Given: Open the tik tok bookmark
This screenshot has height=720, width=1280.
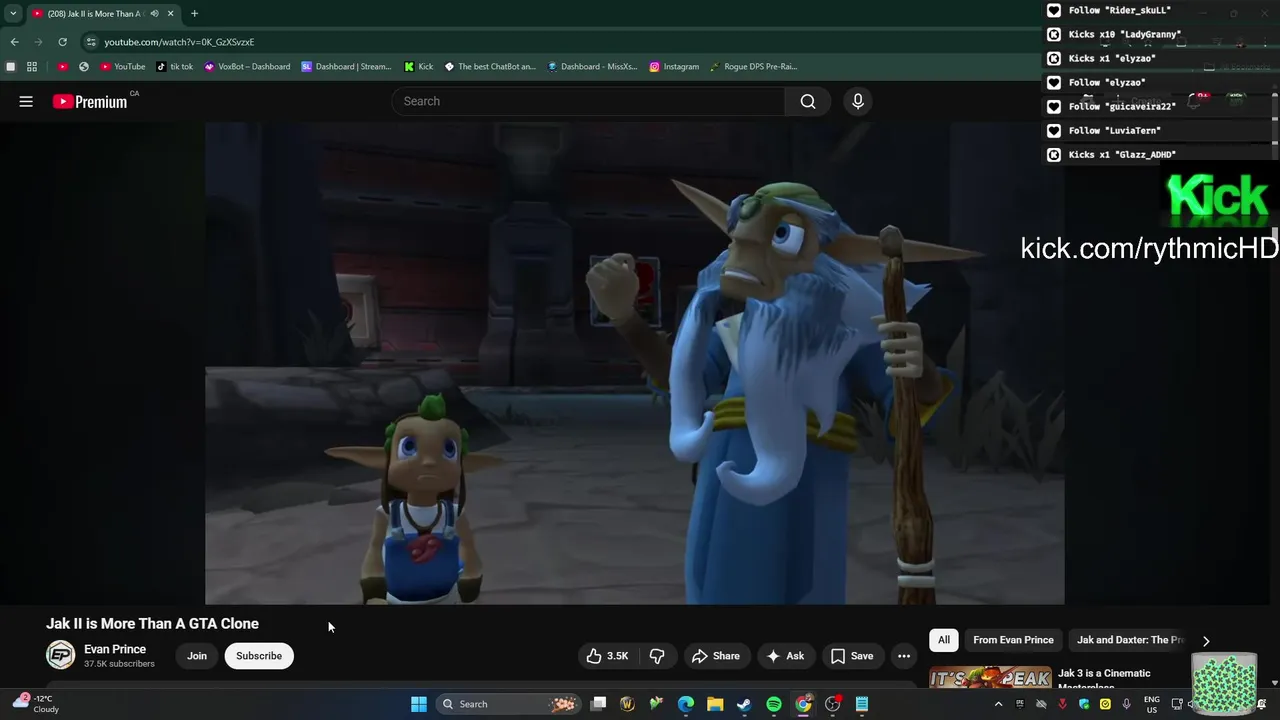Looking at the screenshot, I should coord(175,67).
